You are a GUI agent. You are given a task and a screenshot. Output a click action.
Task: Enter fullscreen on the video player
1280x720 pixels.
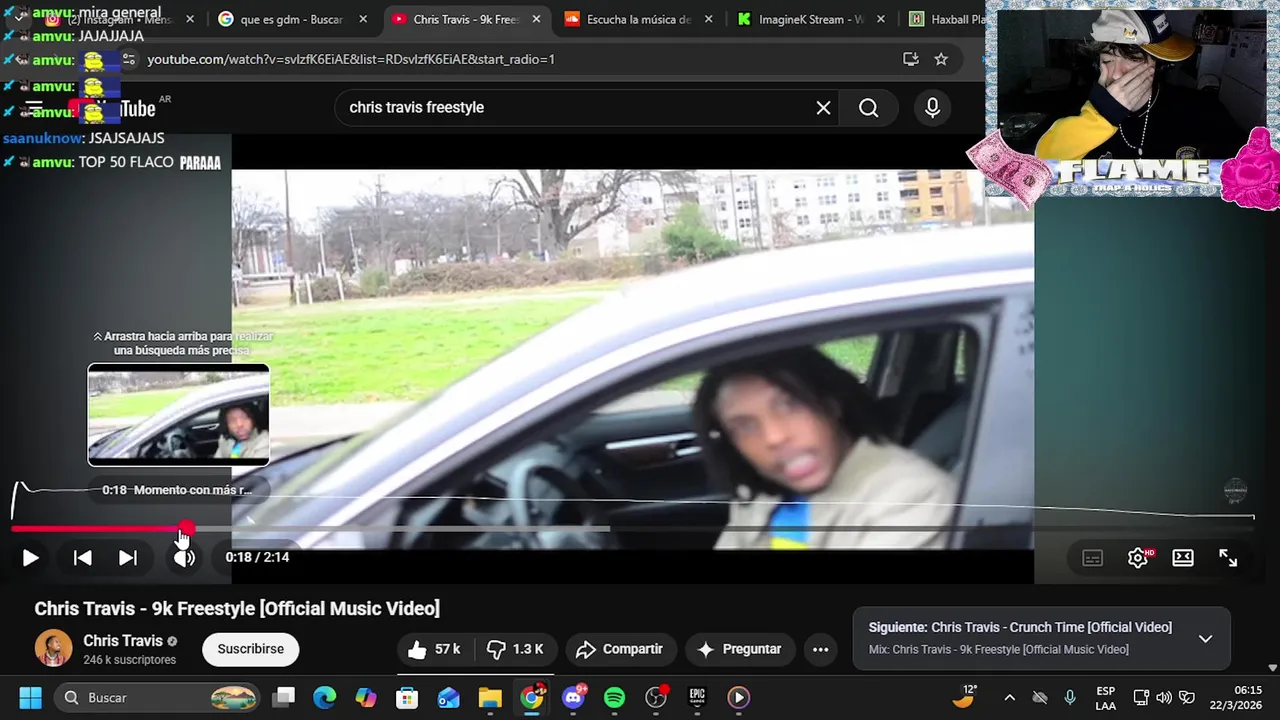point(1228,558)
